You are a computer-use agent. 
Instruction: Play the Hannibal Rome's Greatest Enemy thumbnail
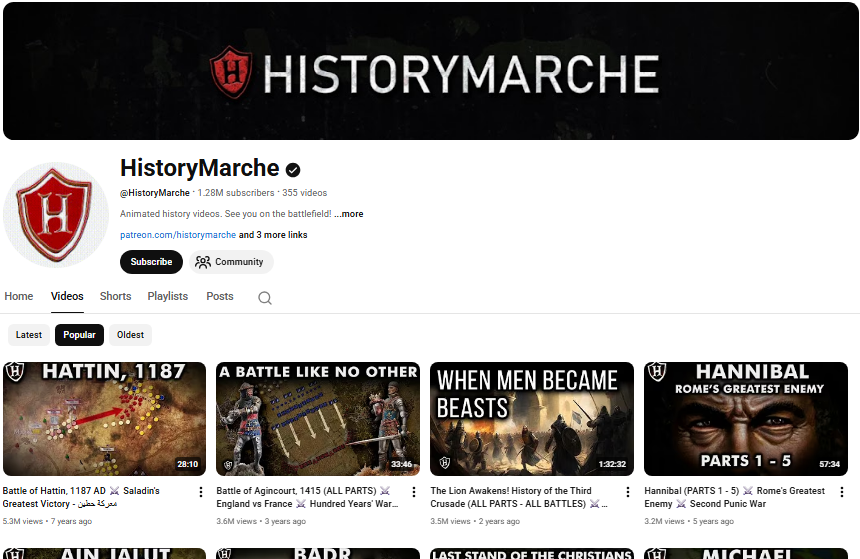click(x=746, y=419)
